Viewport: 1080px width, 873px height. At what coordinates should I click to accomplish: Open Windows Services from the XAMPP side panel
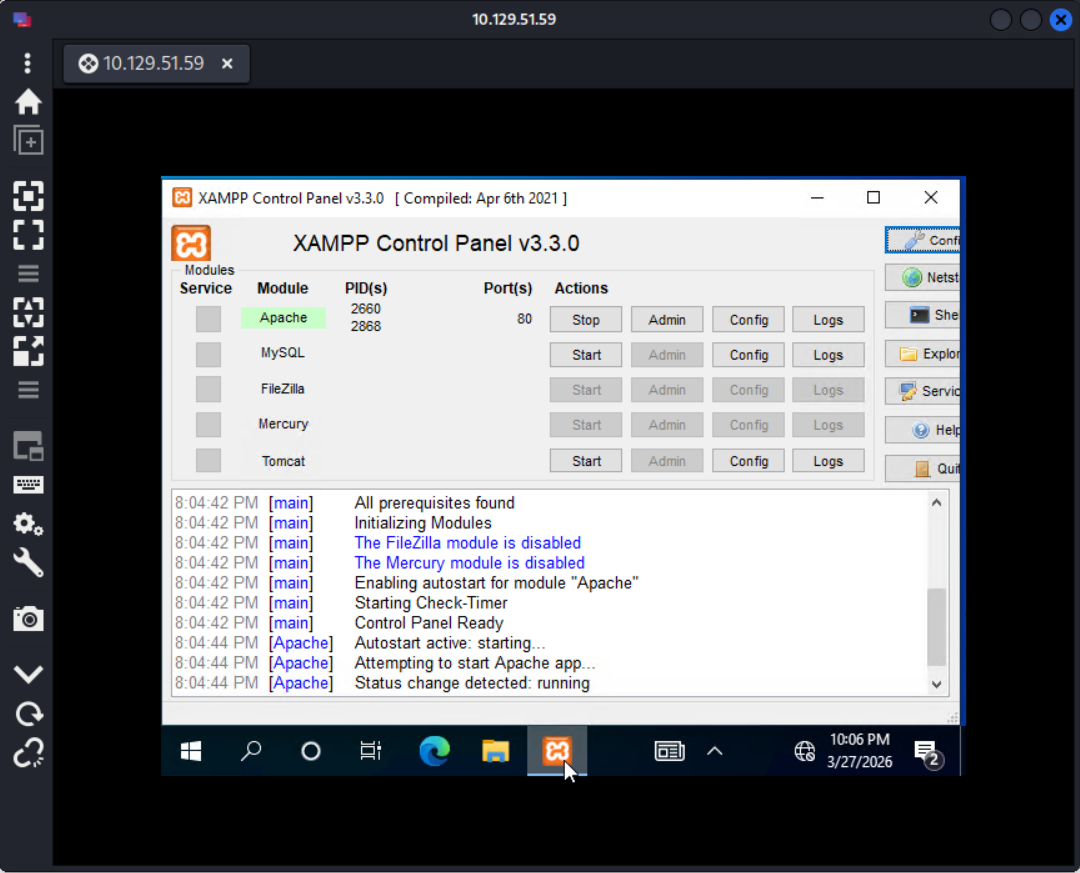925,391
